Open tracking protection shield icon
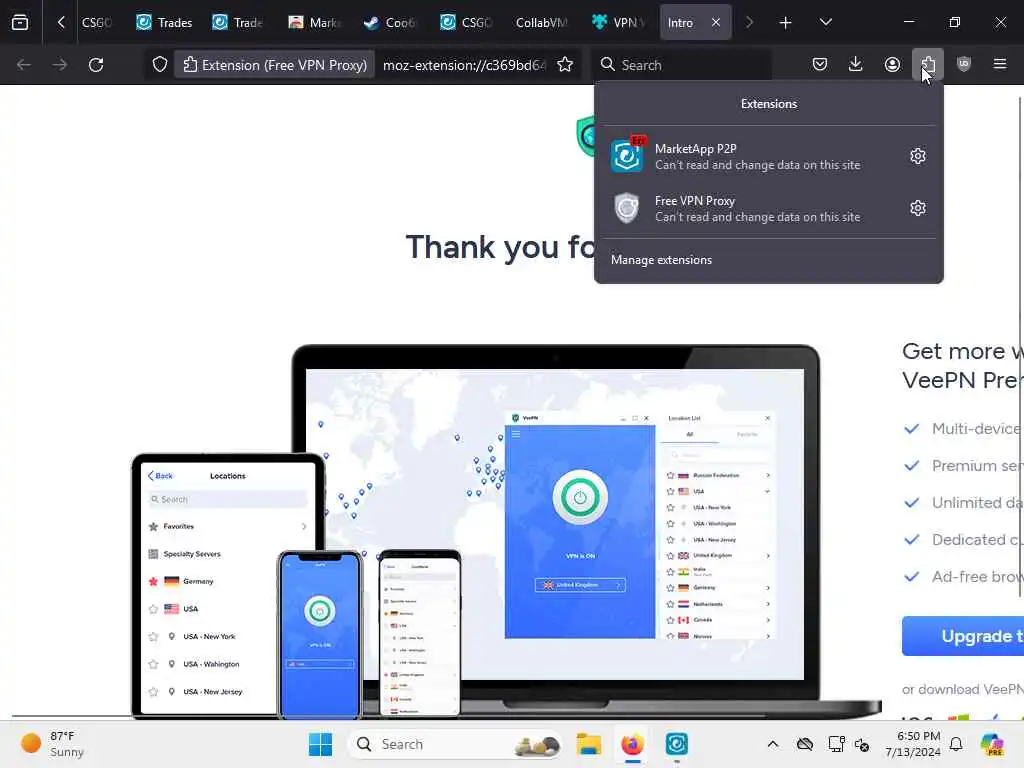This screenshot has height=768, width=1024. (160, 65)
